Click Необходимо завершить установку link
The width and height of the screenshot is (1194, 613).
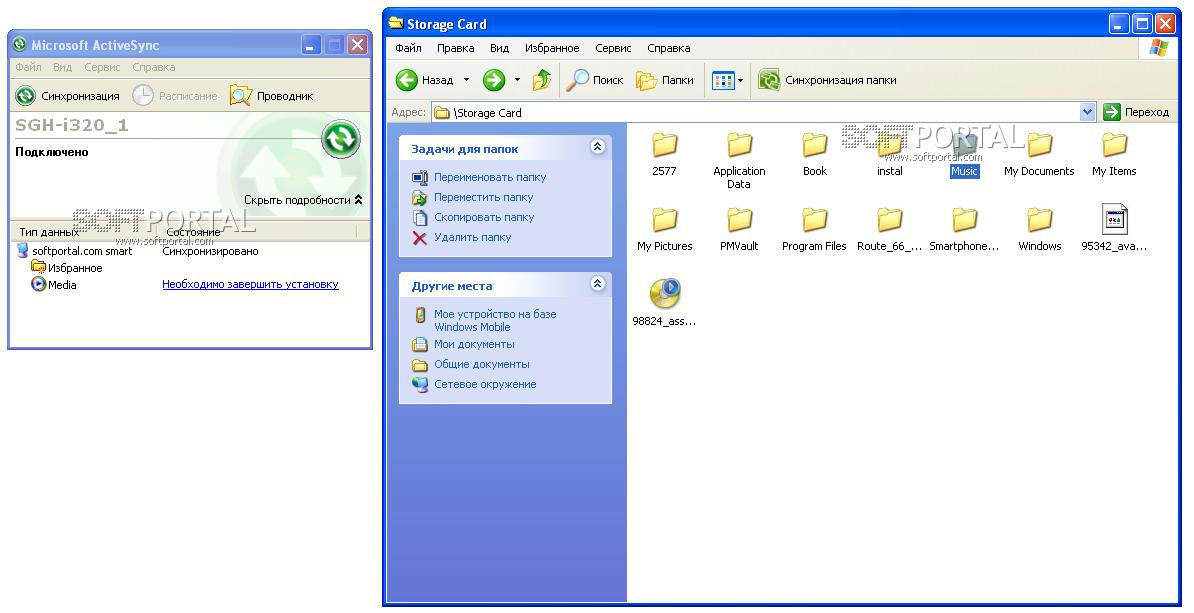[x=251, y=284]
